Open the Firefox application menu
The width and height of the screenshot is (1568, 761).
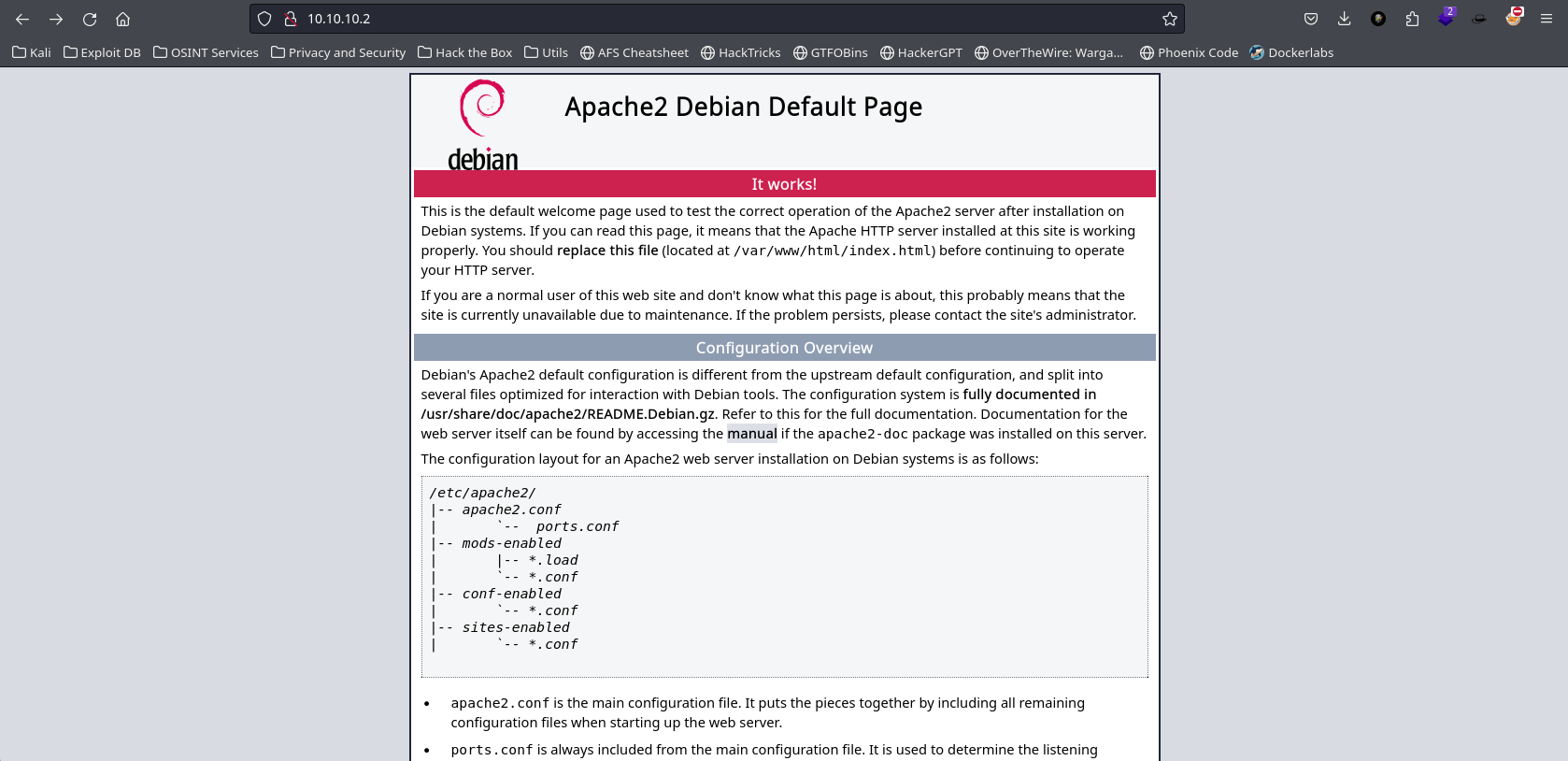(1547, 19)
